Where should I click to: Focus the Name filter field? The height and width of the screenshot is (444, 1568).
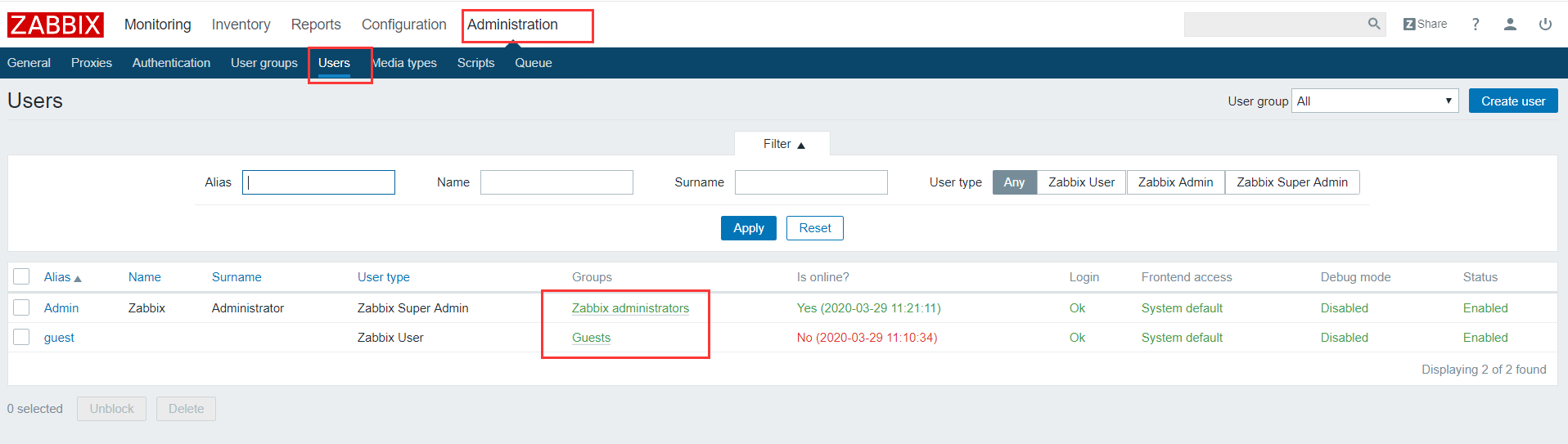point(556,182)
